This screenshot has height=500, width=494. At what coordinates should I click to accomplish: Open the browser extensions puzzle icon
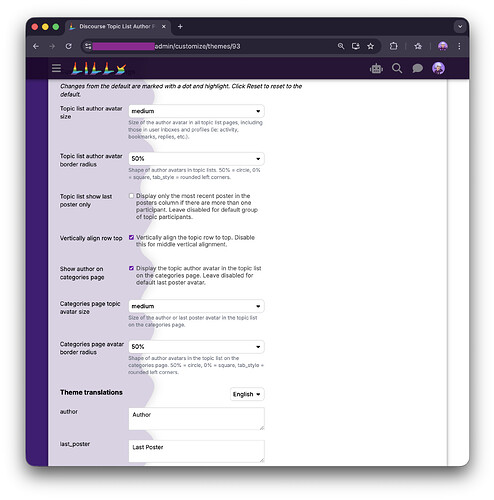pyautogui.click(x=393, y=46)
